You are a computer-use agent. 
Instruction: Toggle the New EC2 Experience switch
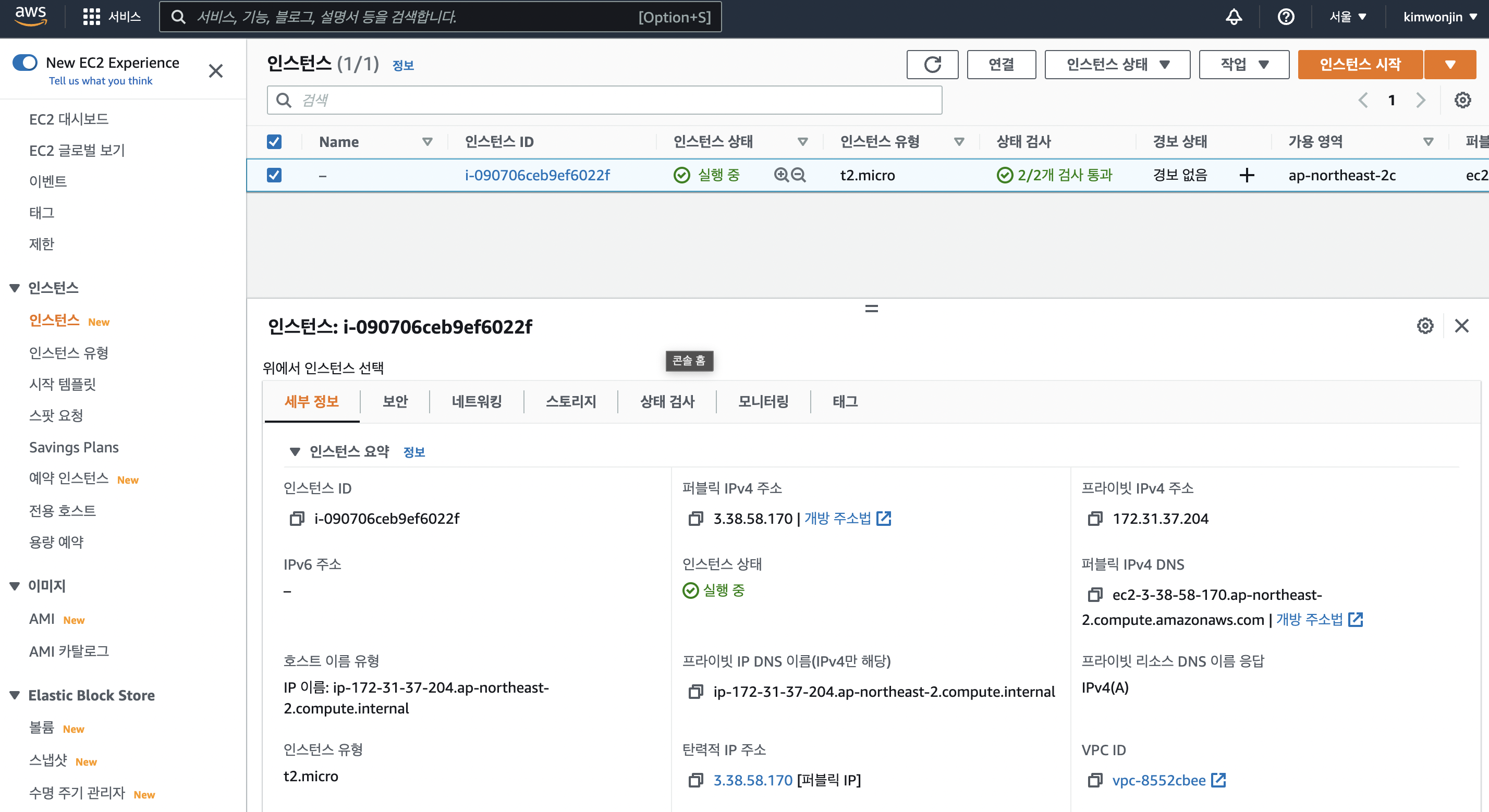[x=25, y=63]
